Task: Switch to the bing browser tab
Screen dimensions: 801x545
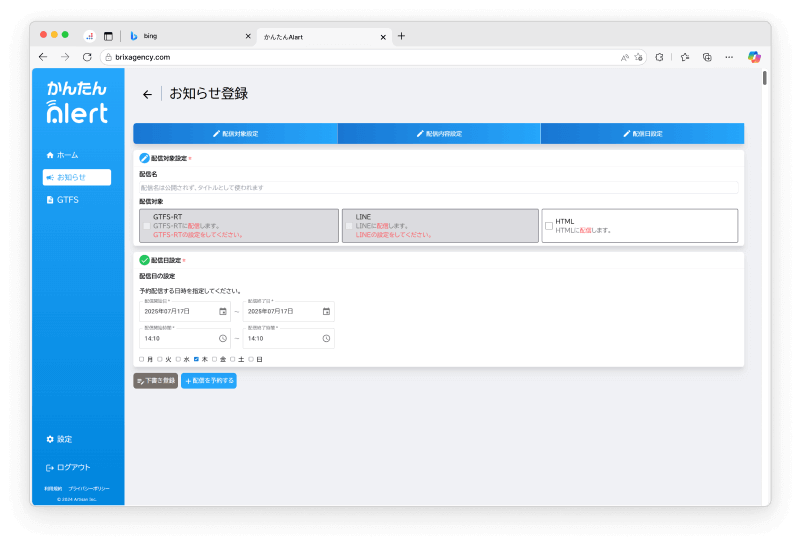Action: point(189,36)
